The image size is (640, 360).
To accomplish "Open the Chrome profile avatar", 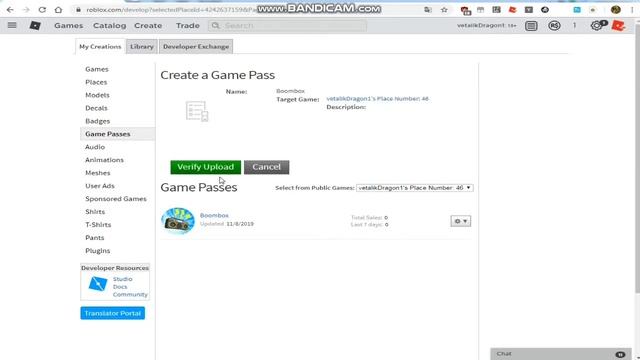I will coord(616,9).
